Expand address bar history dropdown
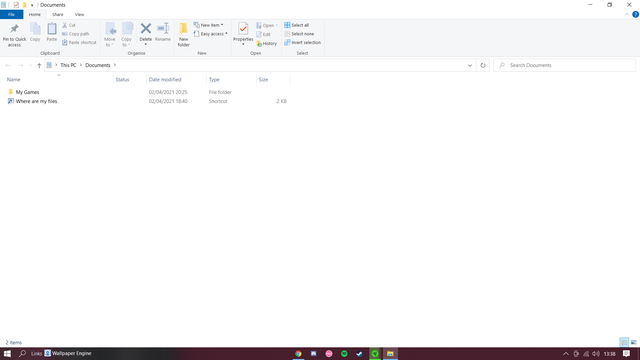 (x=470, y=65)
